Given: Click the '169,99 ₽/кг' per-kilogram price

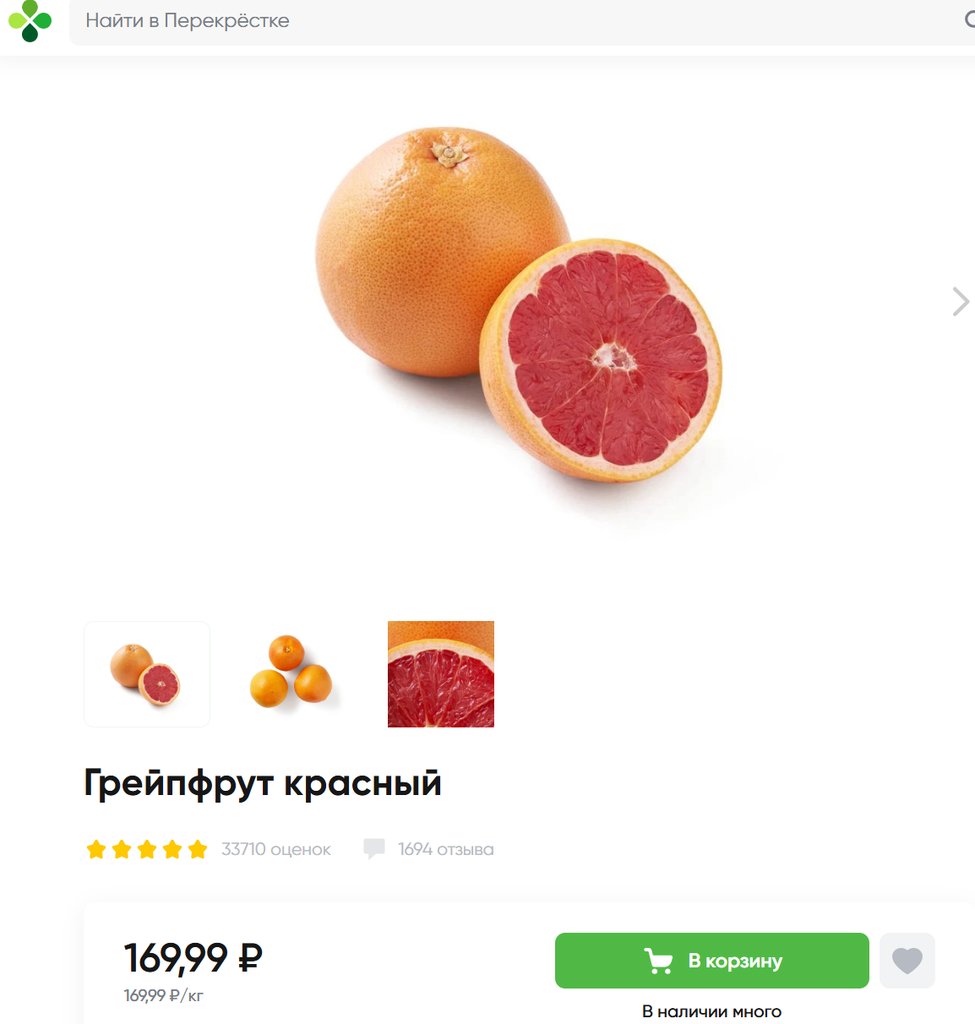Looking at the screenshot, I should tap(163, 996).
